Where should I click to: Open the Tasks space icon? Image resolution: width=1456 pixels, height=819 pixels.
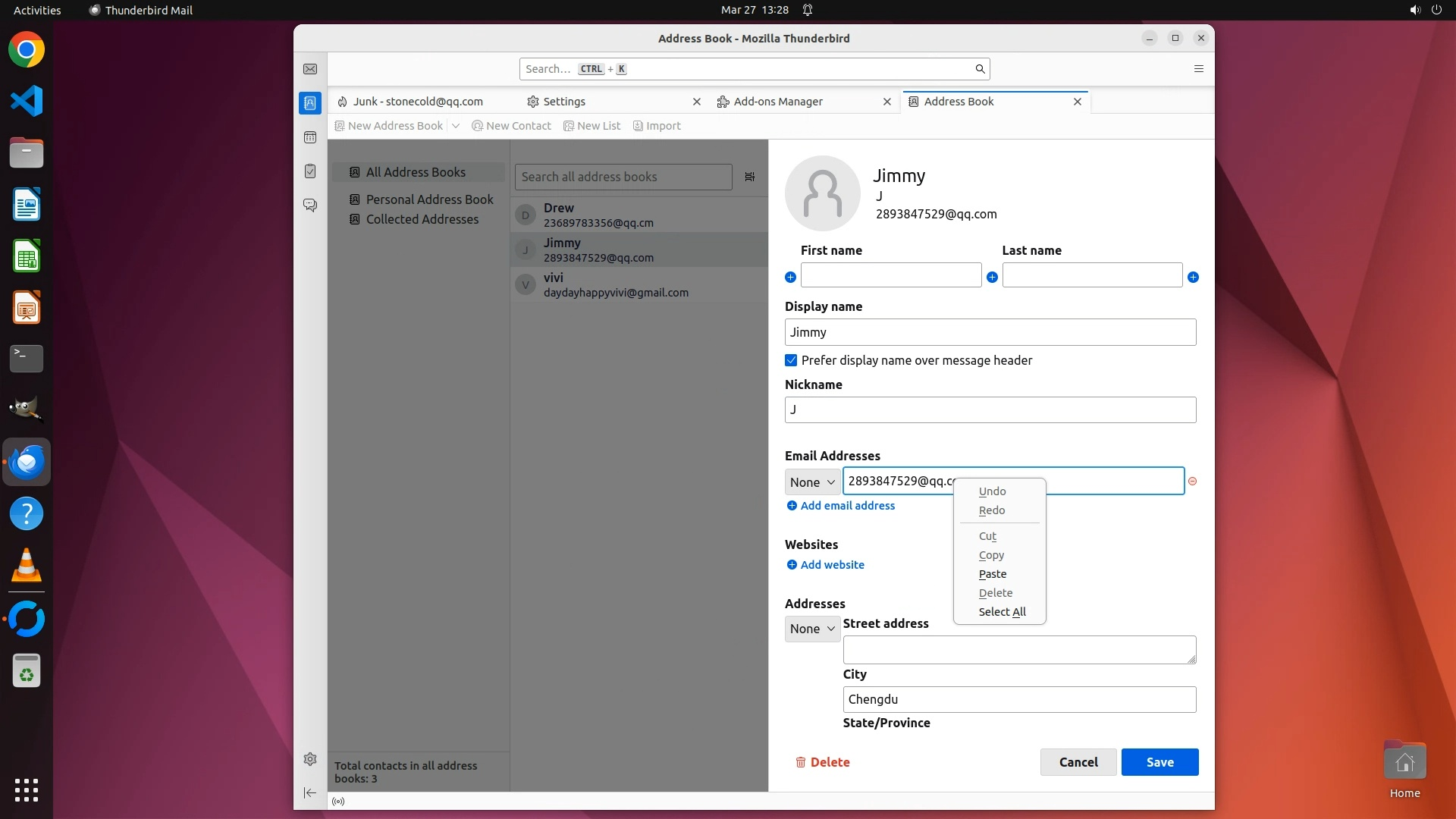(x=310, y=171)
